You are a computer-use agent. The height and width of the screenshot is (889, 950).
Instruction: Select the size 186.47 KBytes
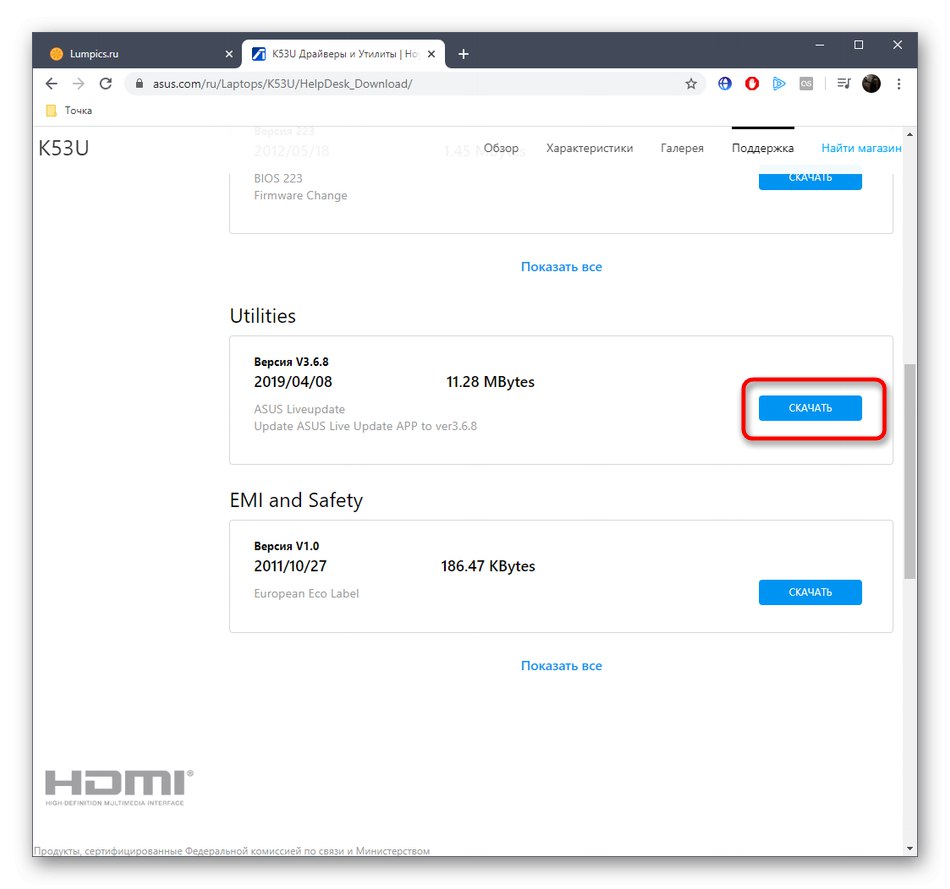pos(488,566)
